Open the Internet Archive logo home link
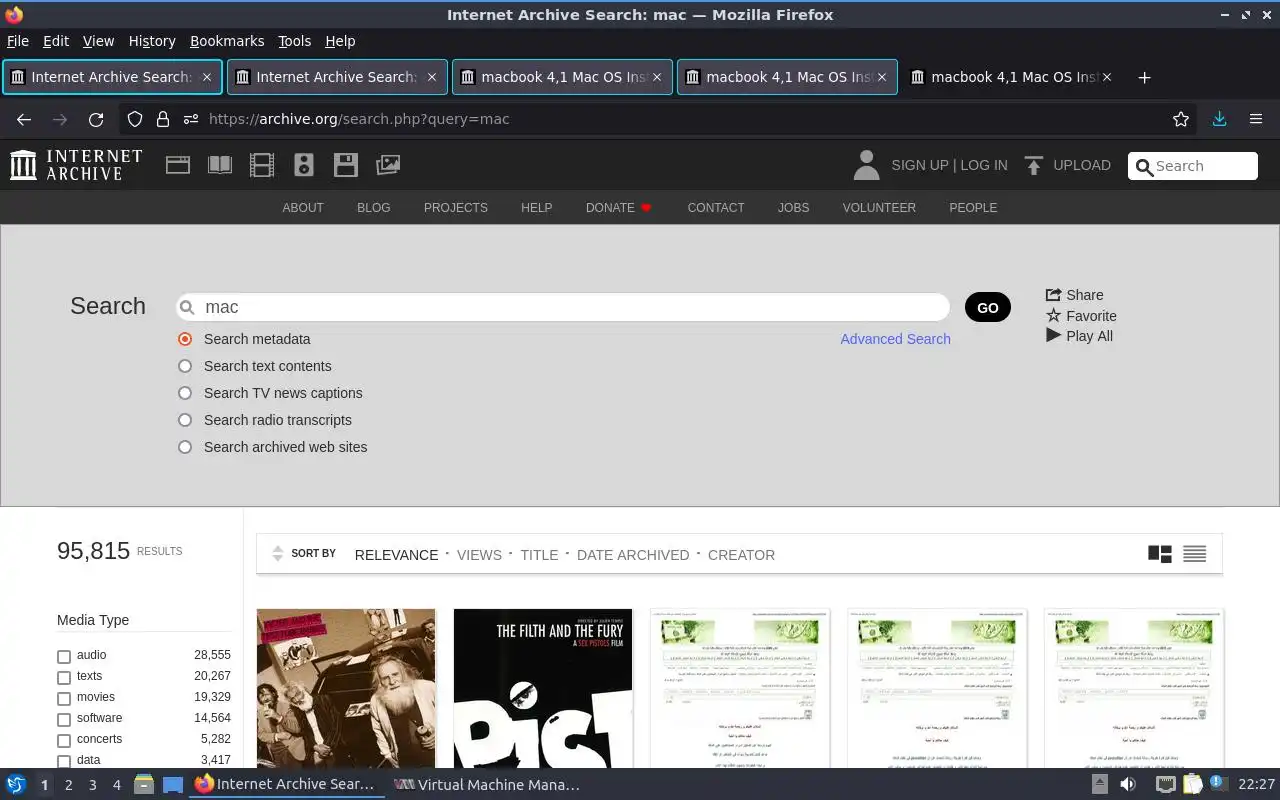The height and width of the screenshot is (800, 1280). 76,165
